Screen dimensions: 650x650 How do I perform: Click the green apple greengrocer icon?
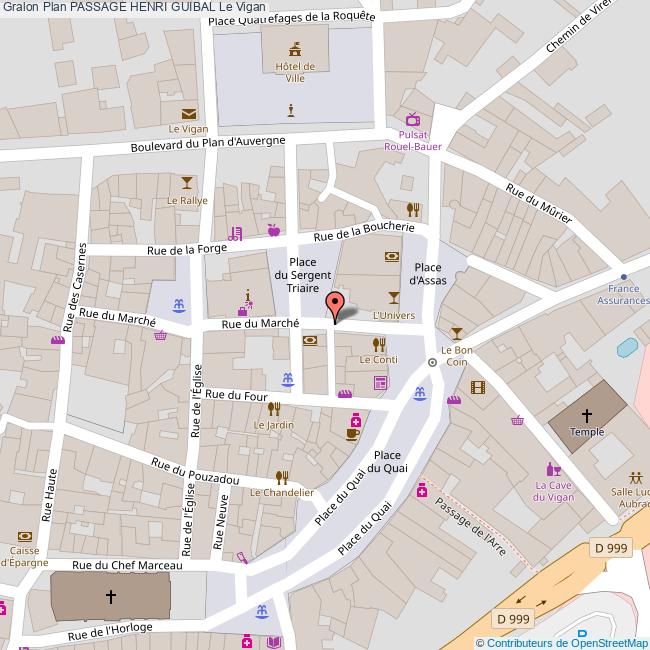(x=272, y=230)
